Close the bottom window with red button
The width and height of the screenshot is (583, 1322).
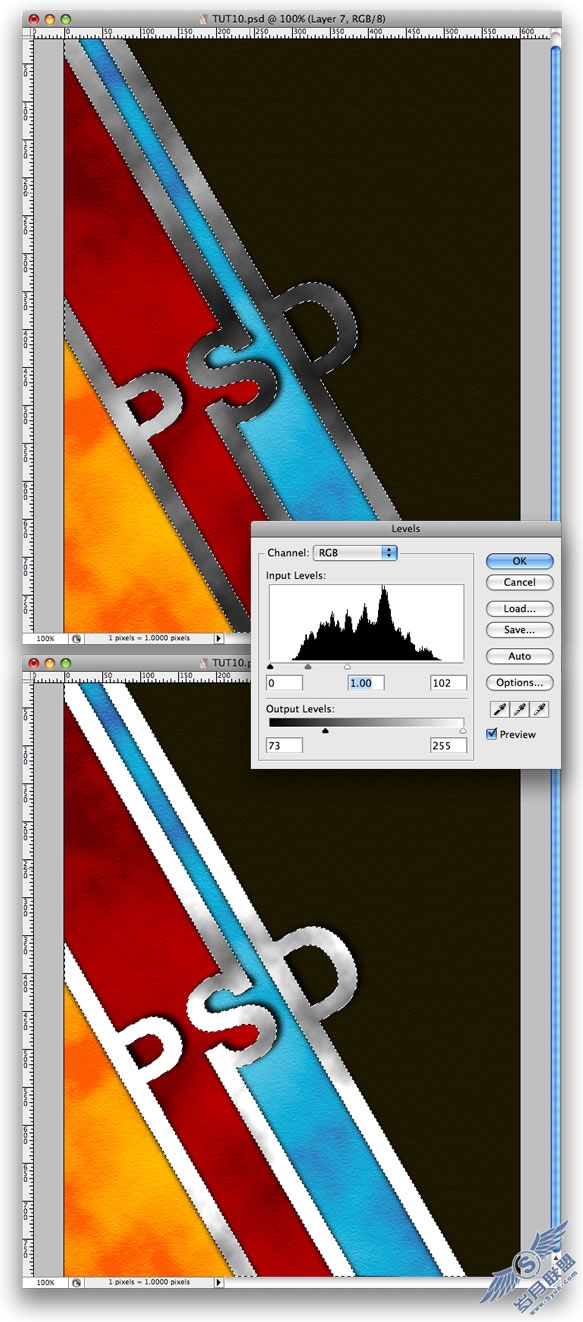[34, 663]
